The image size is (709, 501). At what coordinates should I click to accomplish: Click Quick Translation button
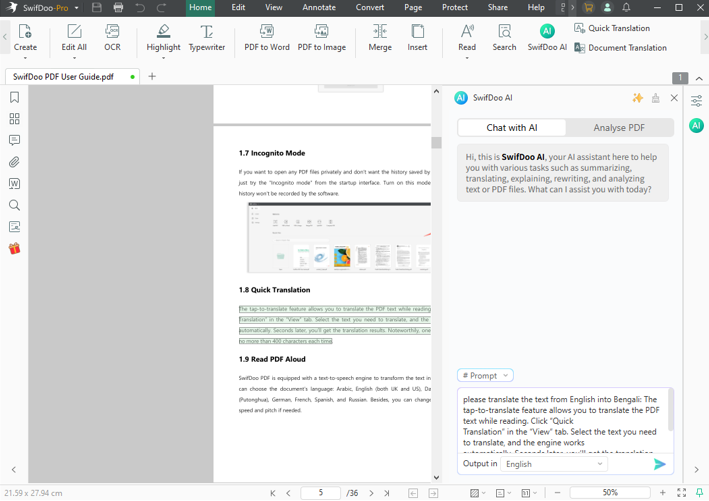(x=612, y=28)
